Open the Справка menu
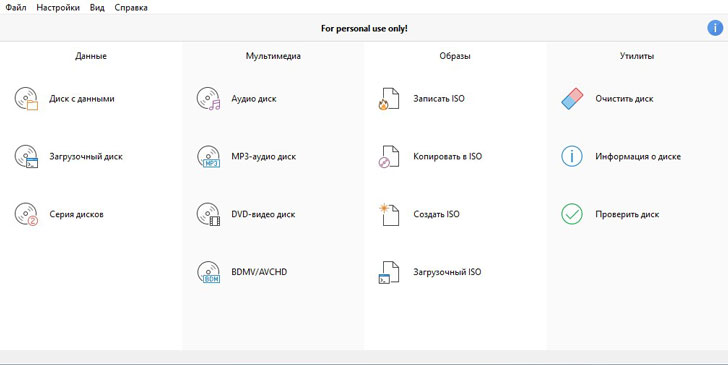 [x=131, y=7]
